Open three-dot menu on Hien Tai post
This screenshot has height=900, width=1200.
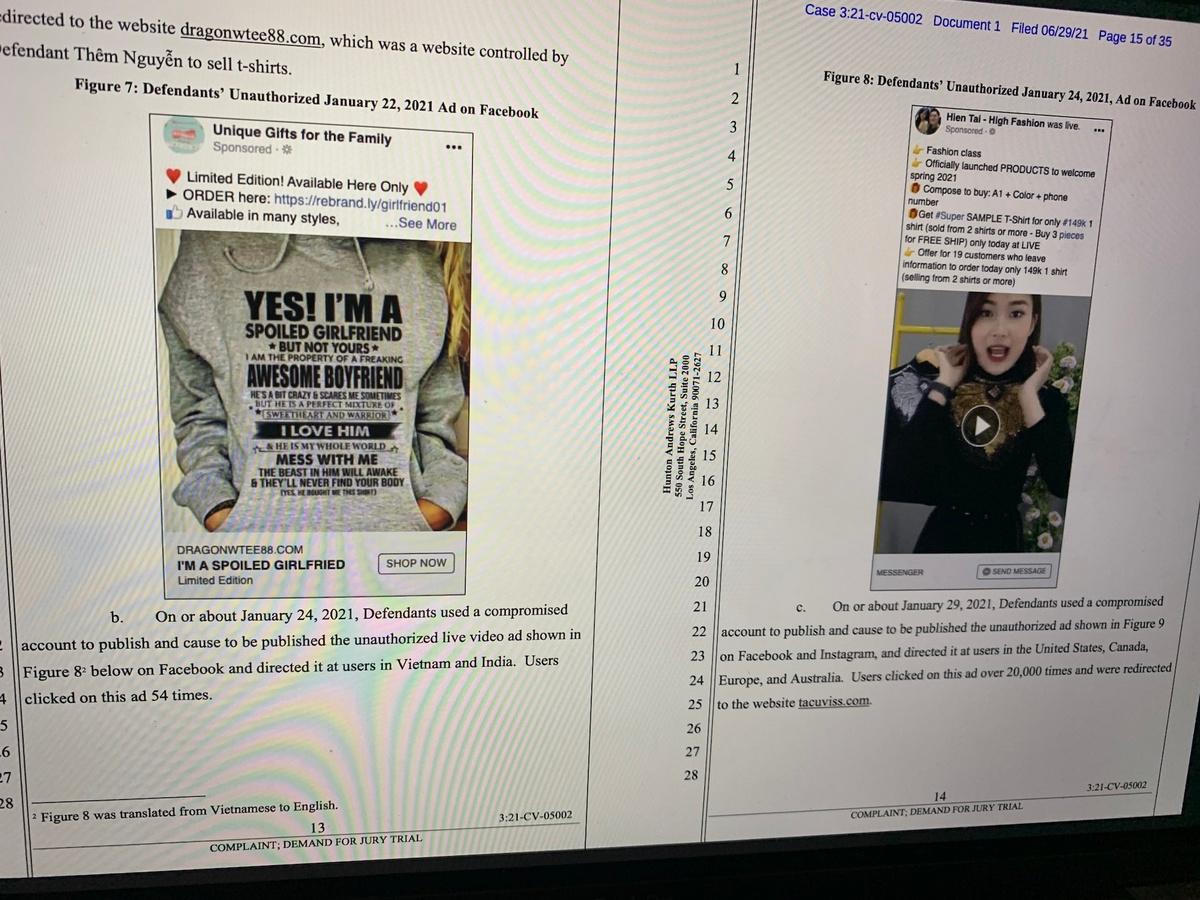1098,130
